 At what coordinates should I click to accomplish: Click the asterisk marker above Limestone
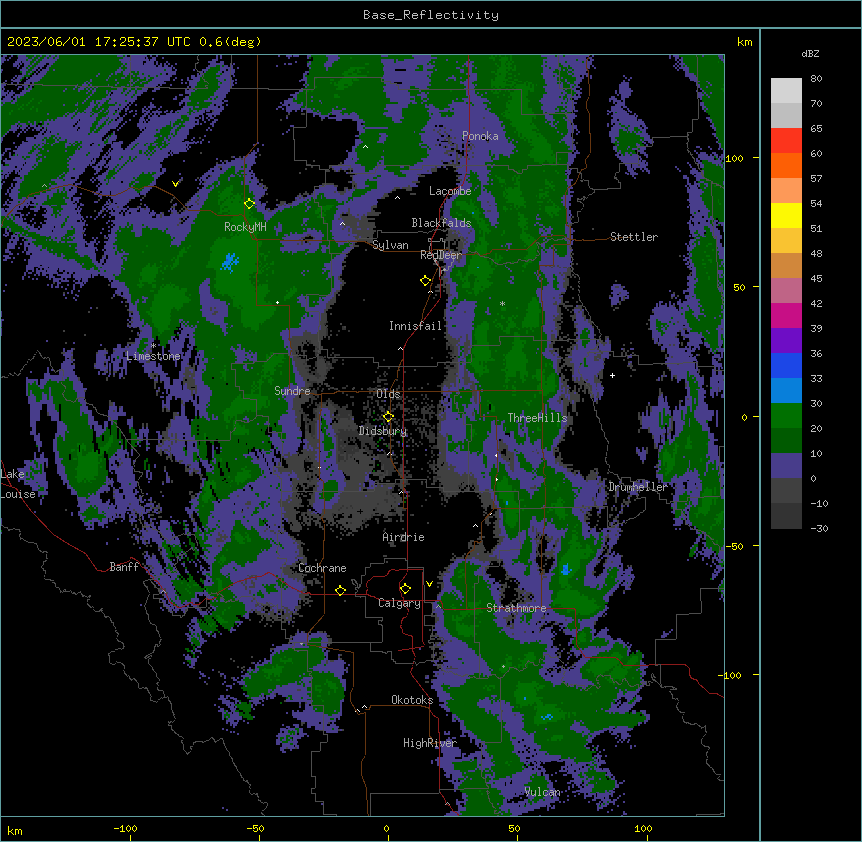(153, 346)
